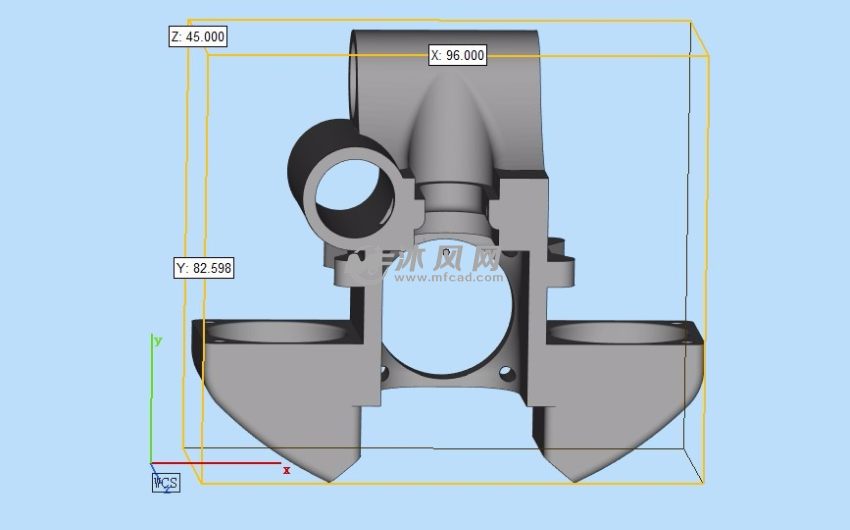The width and height of the screenshot is (850, 530).
Task: Select the bullet-shaped dome at top center
Action: pyautogui.click(x=452, y=130)
